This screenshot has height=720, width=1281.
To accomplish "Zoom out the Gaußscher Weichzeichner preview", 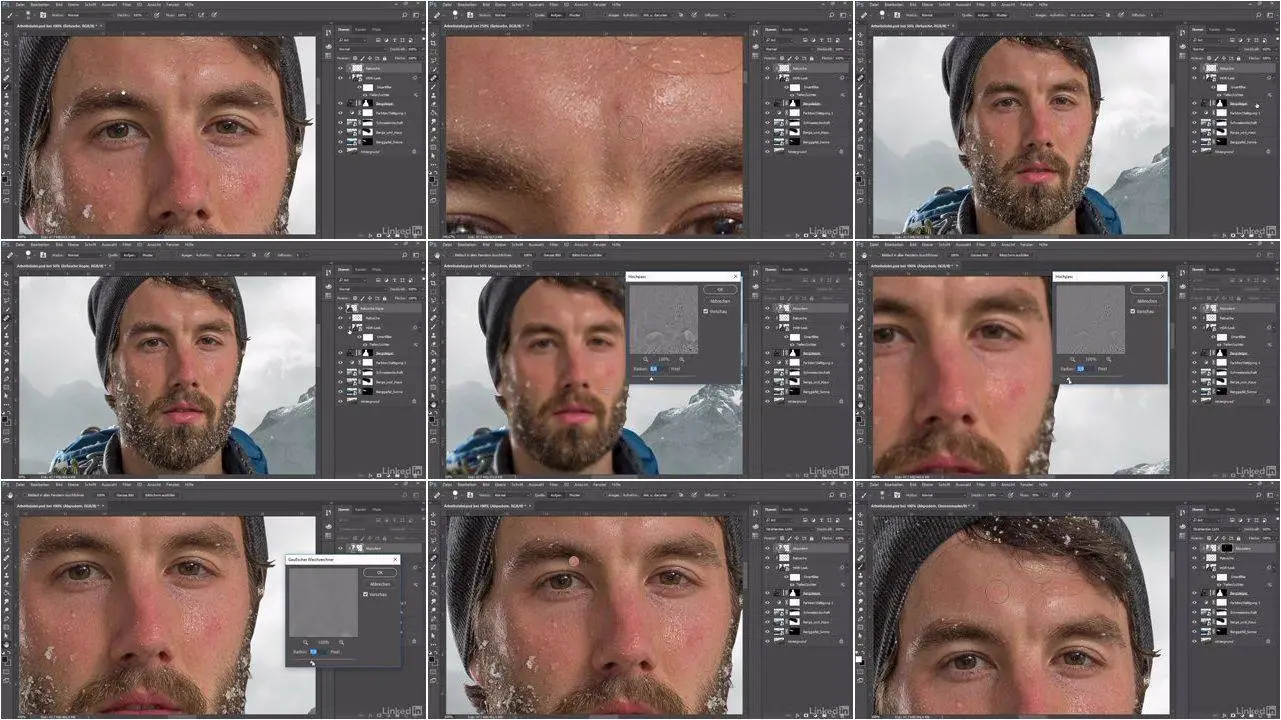I will click(305, 642).
